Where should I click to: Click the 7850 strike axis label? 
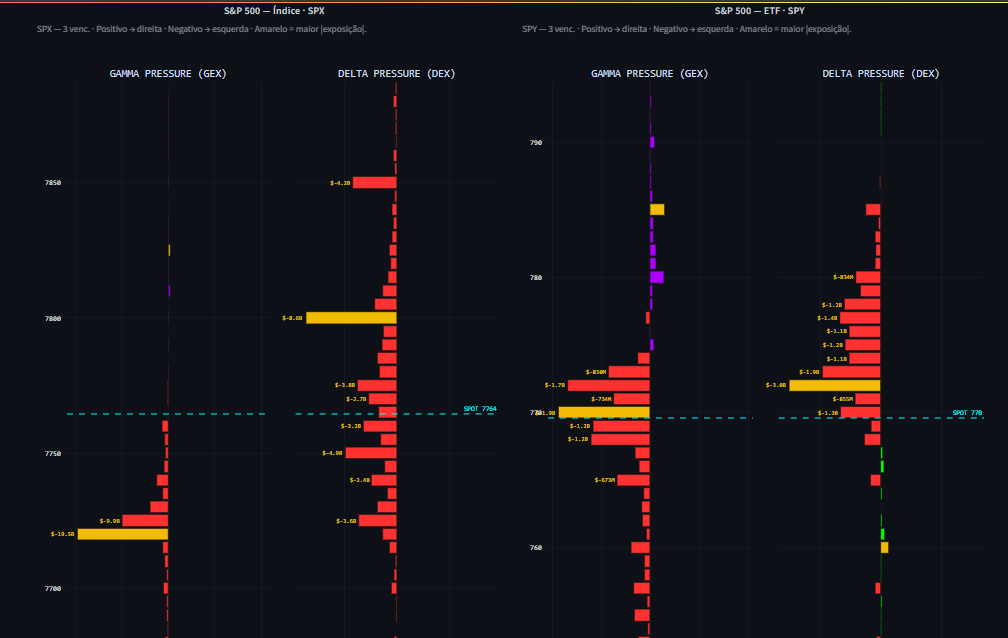click(53, 183)
